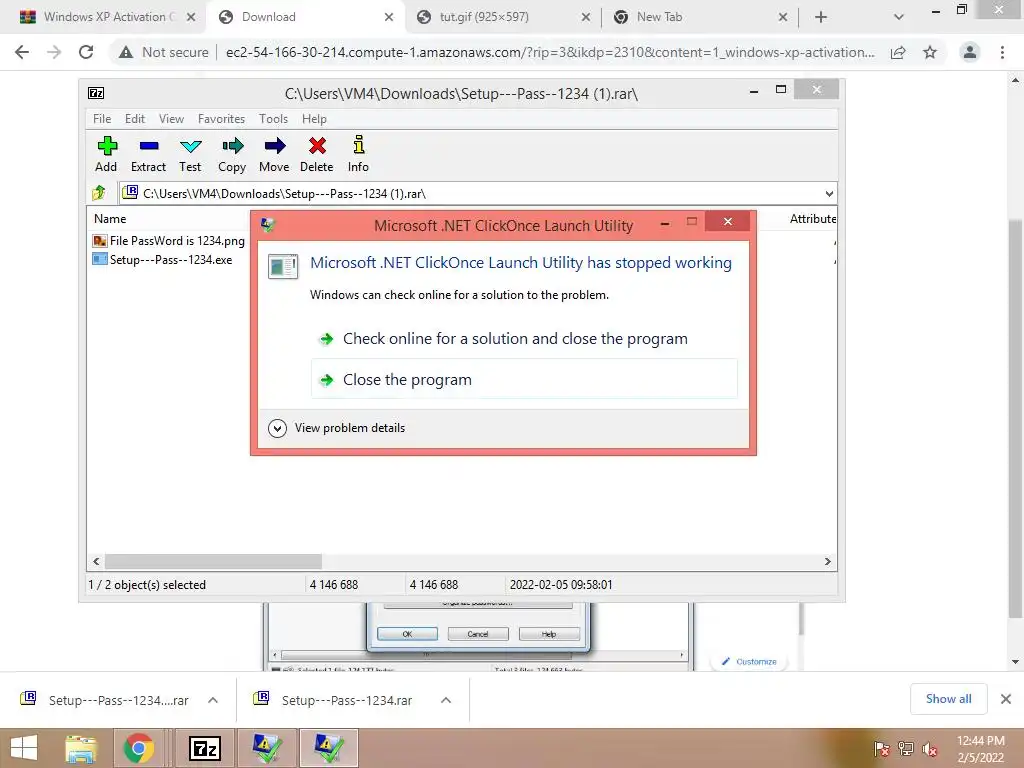Click the 7-Zip path input field
Viewport: 1024px width, 768px height.
click(477, 193)
